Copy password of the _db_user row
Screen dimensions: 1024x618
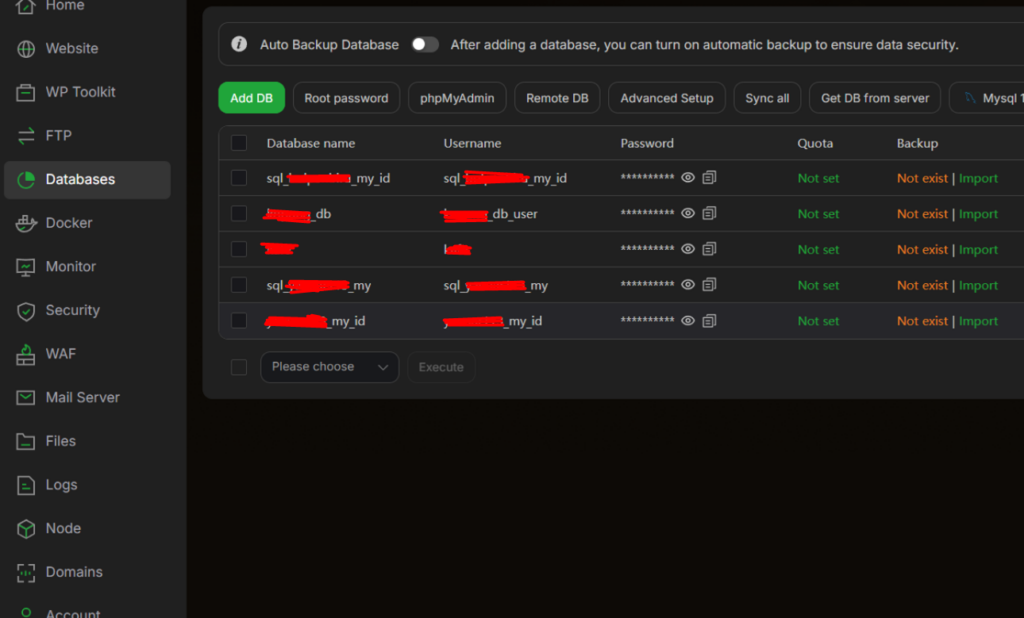709,213
